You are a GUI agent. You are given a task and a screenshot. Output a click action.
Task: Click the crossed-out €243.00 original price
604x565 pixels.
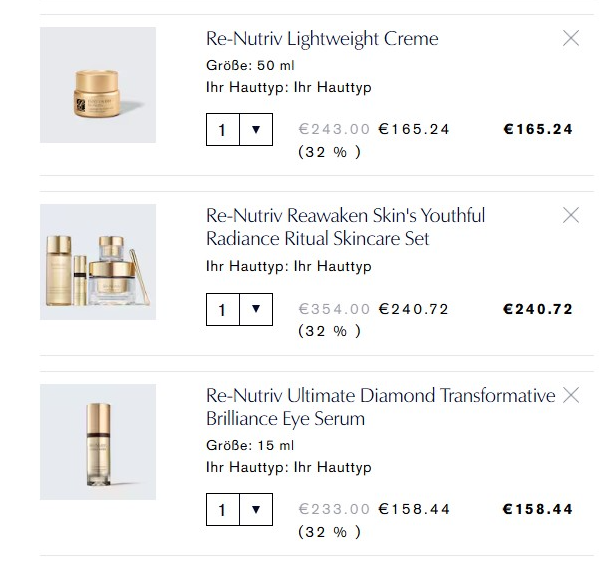[334, 129]
